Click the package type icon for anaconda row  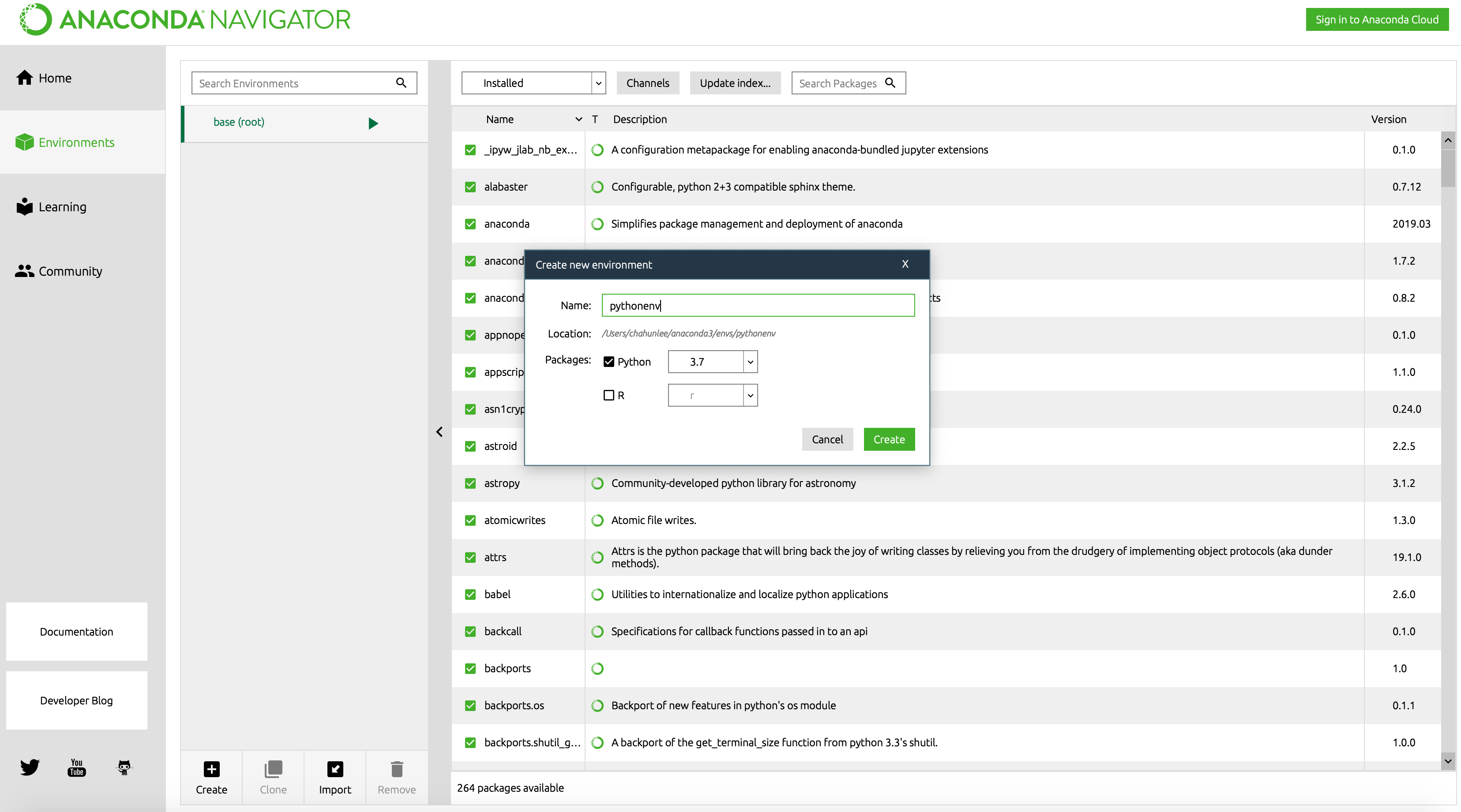(597, 224)
